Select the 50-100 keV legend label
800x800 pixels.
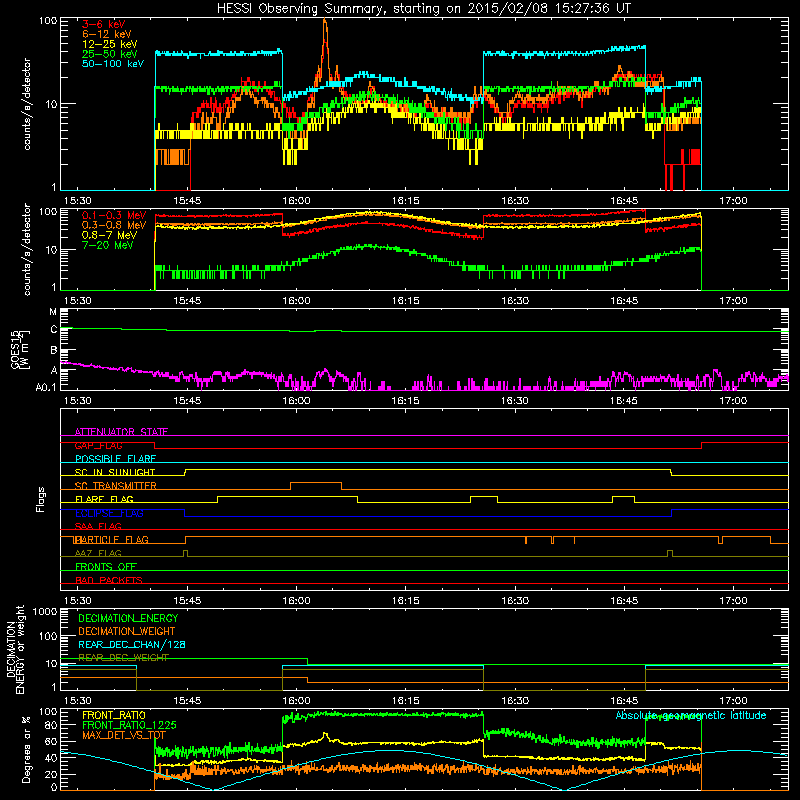[112, 64]
